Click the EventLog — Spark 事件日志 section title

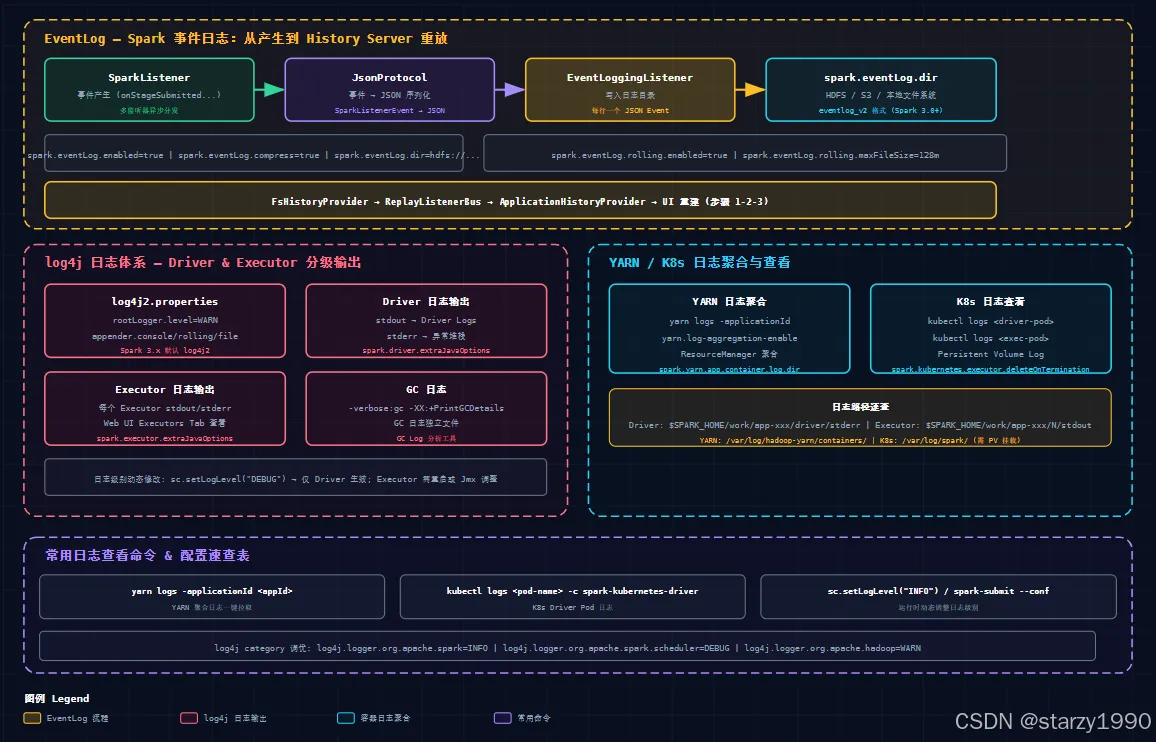point(246,38)
